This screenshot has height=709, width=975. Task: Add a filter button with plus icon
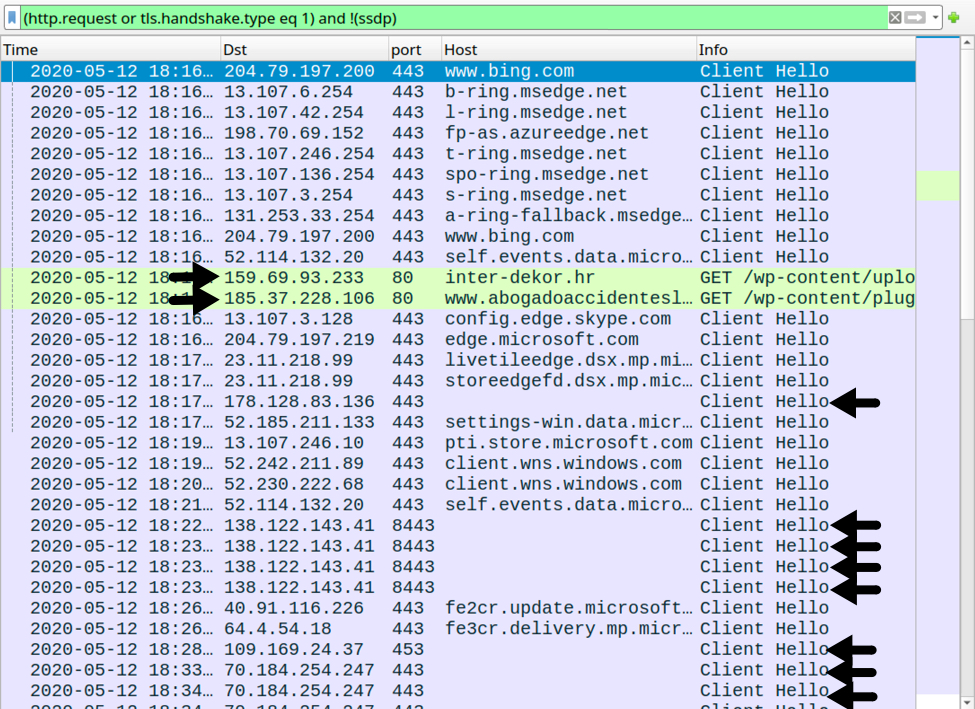coord(954,17)
